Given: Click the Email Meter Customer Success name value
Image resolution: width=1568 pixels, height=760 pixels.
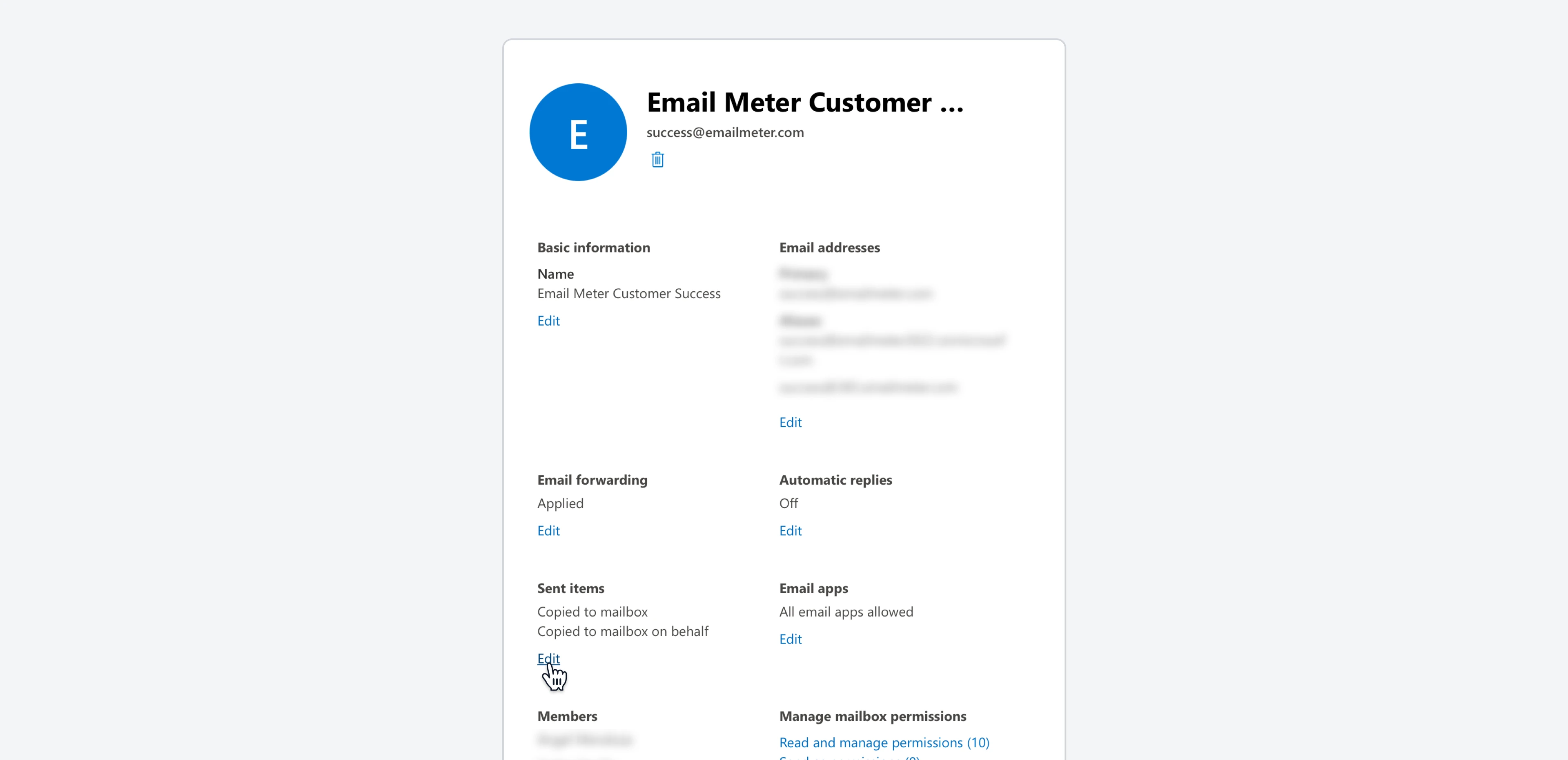Looking at the screenshot, I should 628,293.
